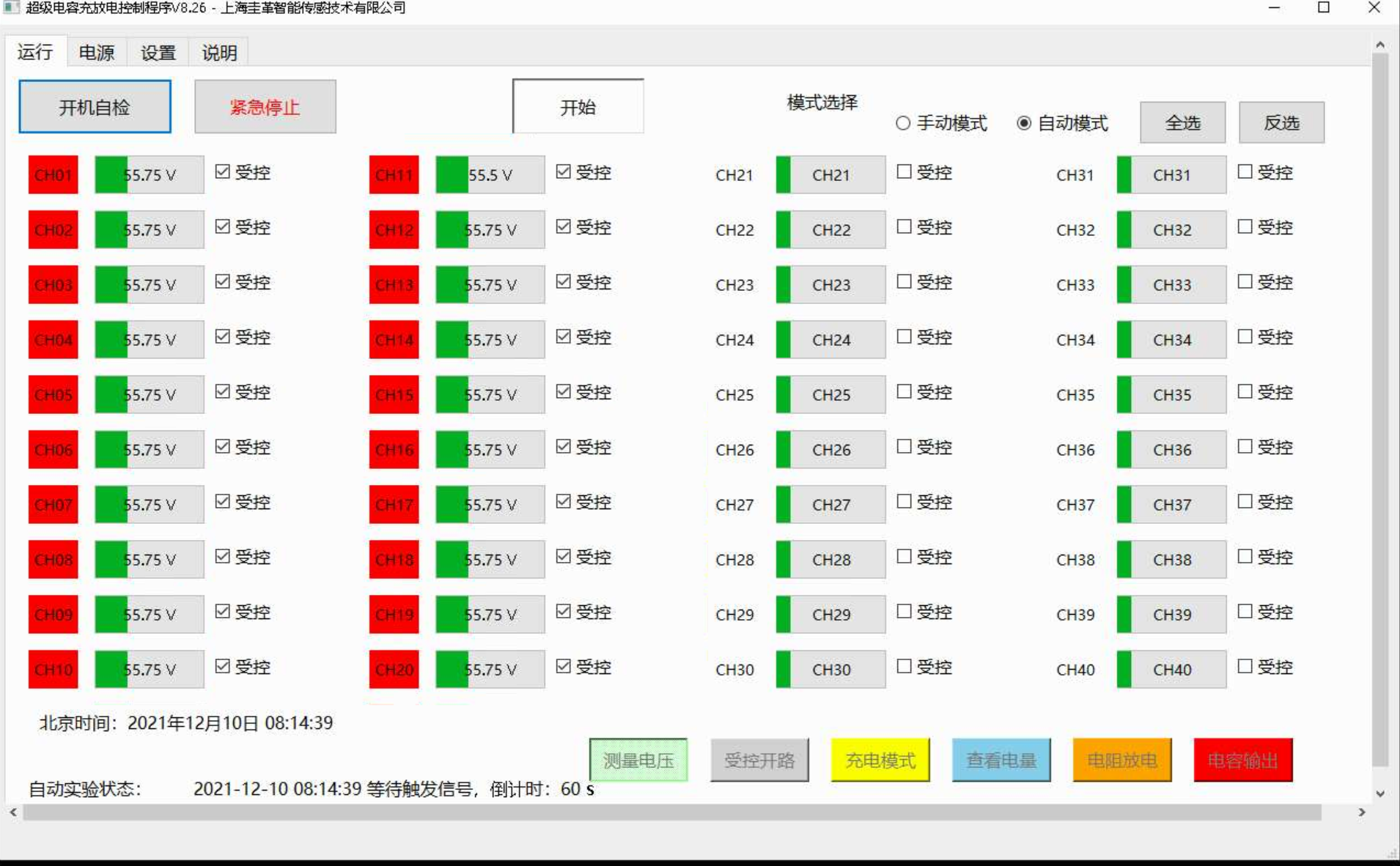Click the 自动实验状态 status message

pyautogui.click(x=394, y=789)
